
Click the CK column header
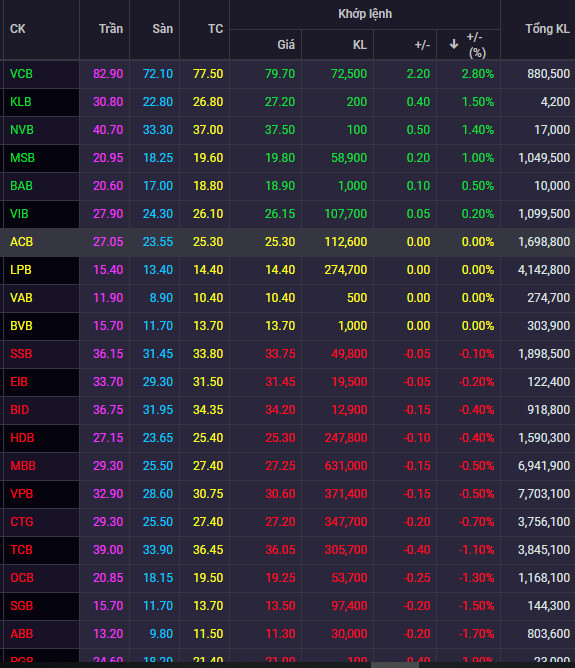17,29
